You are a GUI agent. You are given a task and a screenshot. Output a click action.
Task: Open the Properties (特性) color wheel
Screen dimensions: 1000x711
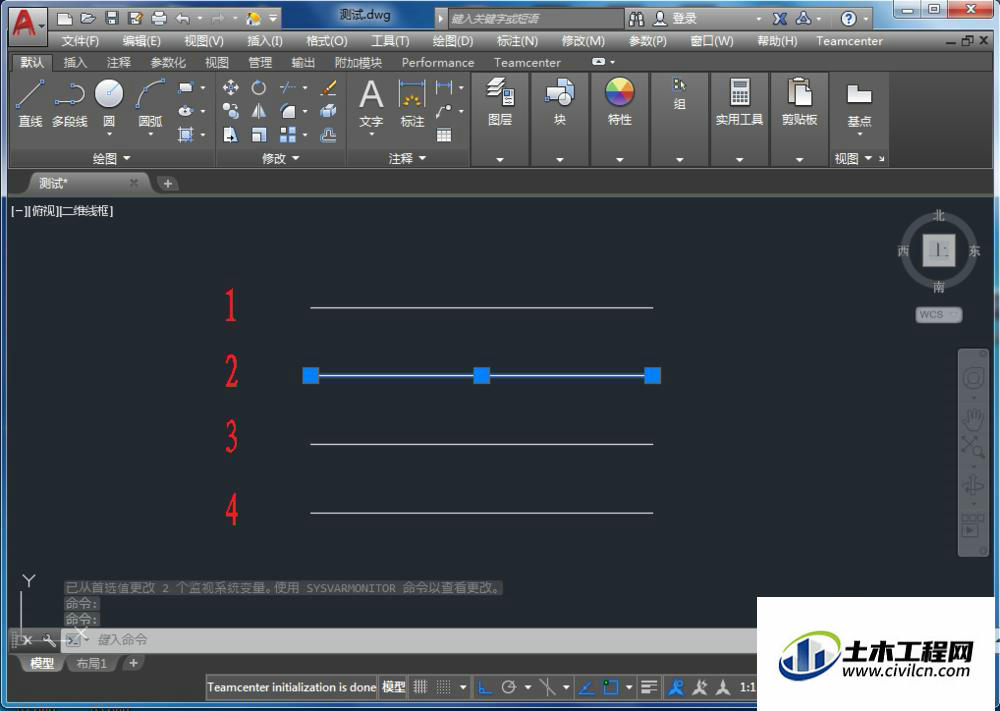tap(619, 92)
